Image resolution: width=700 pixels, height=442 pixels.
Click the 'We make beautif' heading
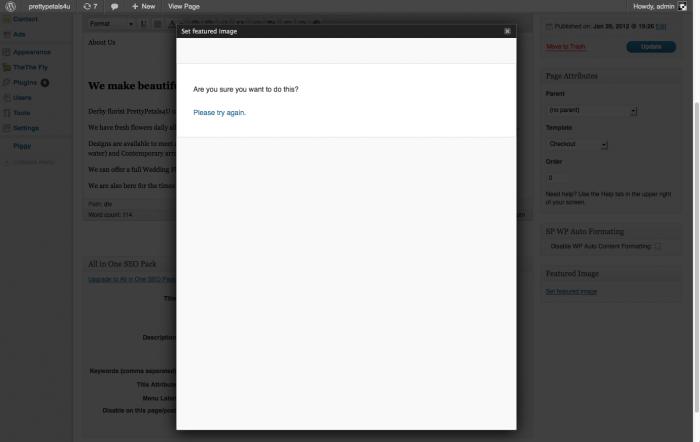tap(132, 85)
